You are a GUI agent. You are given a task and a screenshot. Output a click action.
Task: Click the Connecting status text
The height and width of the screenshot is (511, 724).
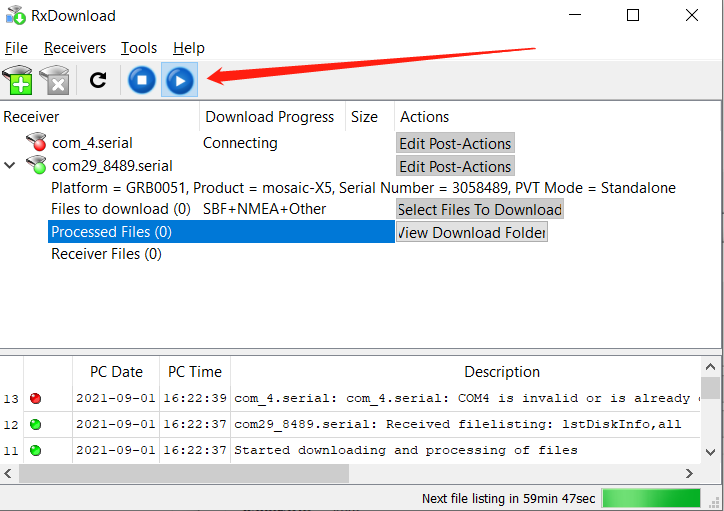tap(240, 143)
